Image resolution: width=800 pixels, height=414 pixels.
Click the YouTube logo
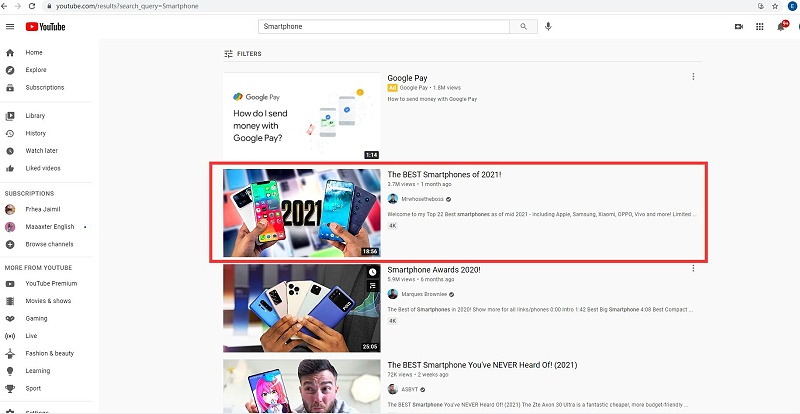coord(47,27)
